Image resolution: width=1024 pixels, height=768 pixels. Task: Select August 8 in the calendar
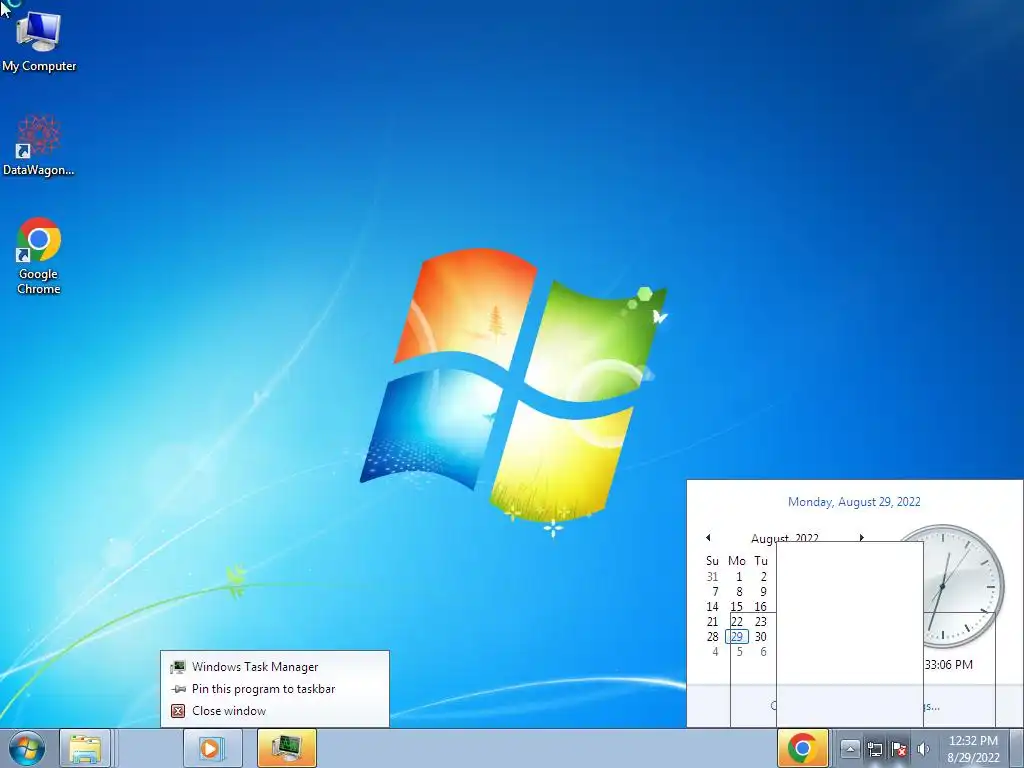(x=739, y=592)
